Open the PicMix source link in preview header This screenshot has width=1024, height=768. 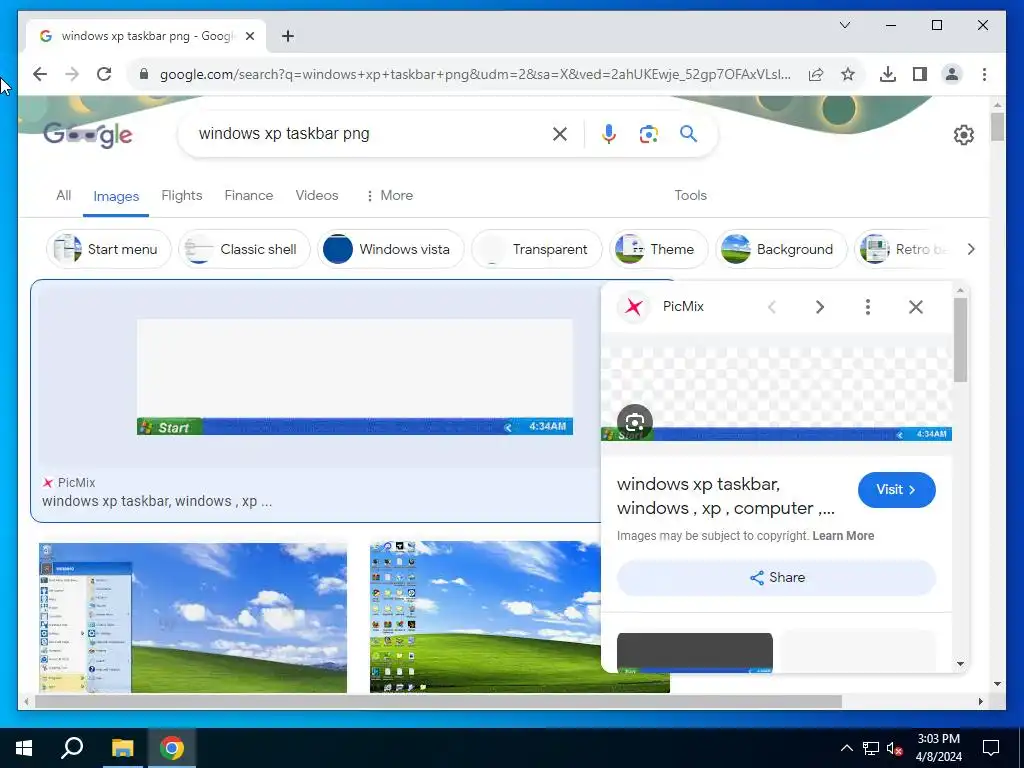[x=661, y=306]
